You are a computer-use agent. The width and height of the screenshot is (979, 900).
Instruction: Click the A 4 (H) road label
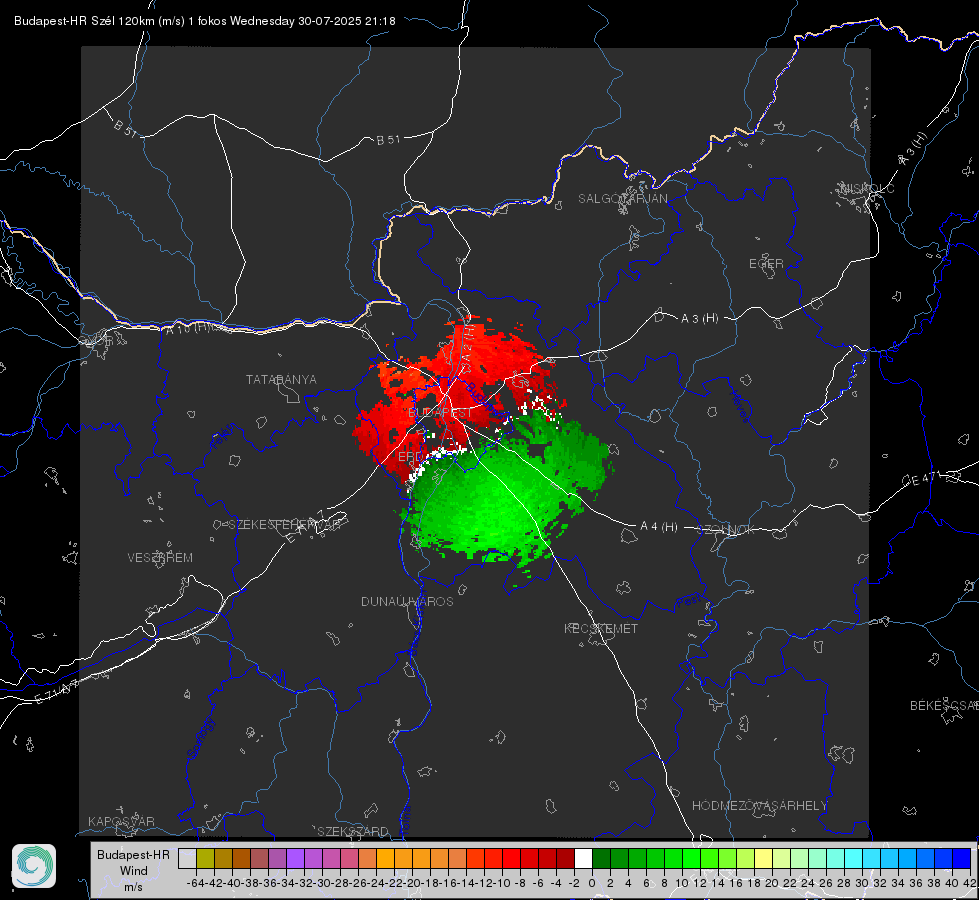click(x=659, y=527)
